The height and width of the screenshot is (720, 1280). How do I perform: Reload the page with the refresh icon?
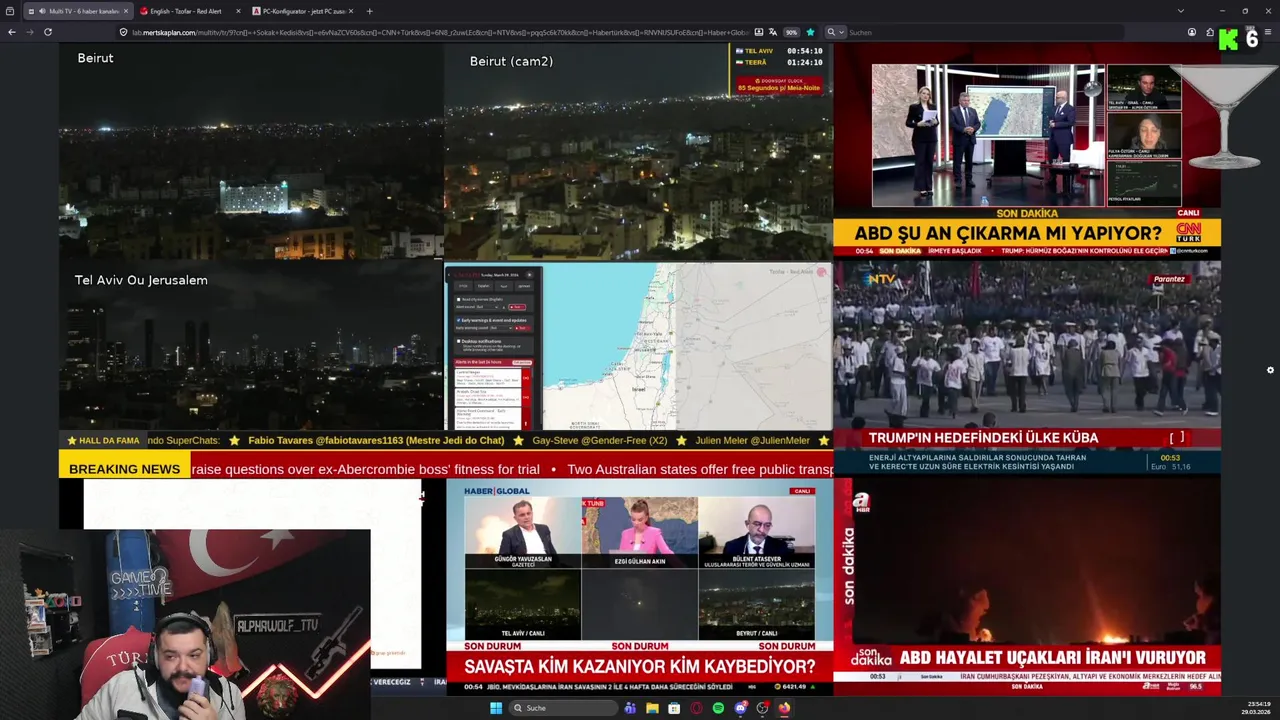click(47, 32)
